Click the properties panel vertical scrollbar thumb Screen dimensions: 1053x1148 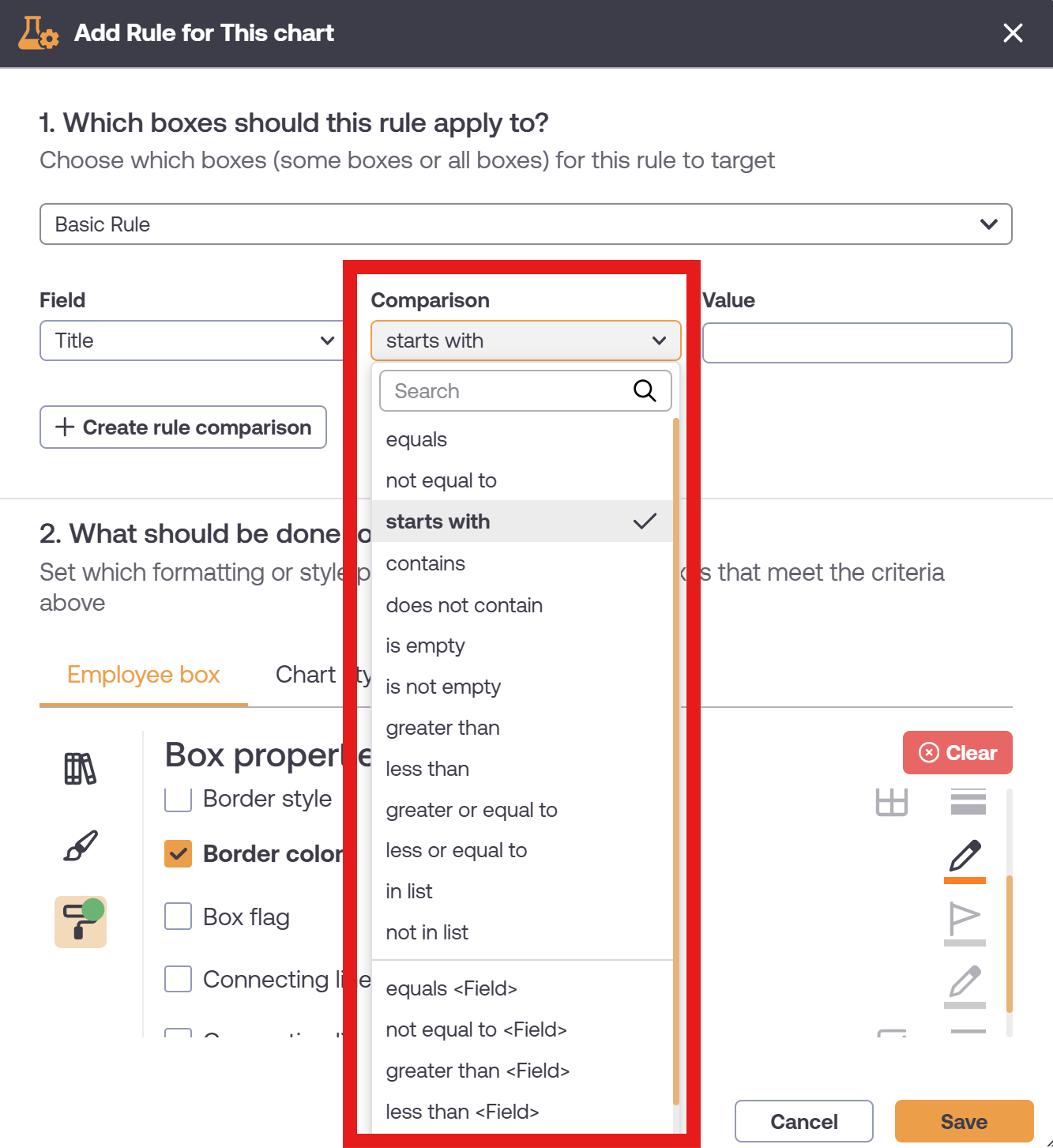click(1010, 943)
